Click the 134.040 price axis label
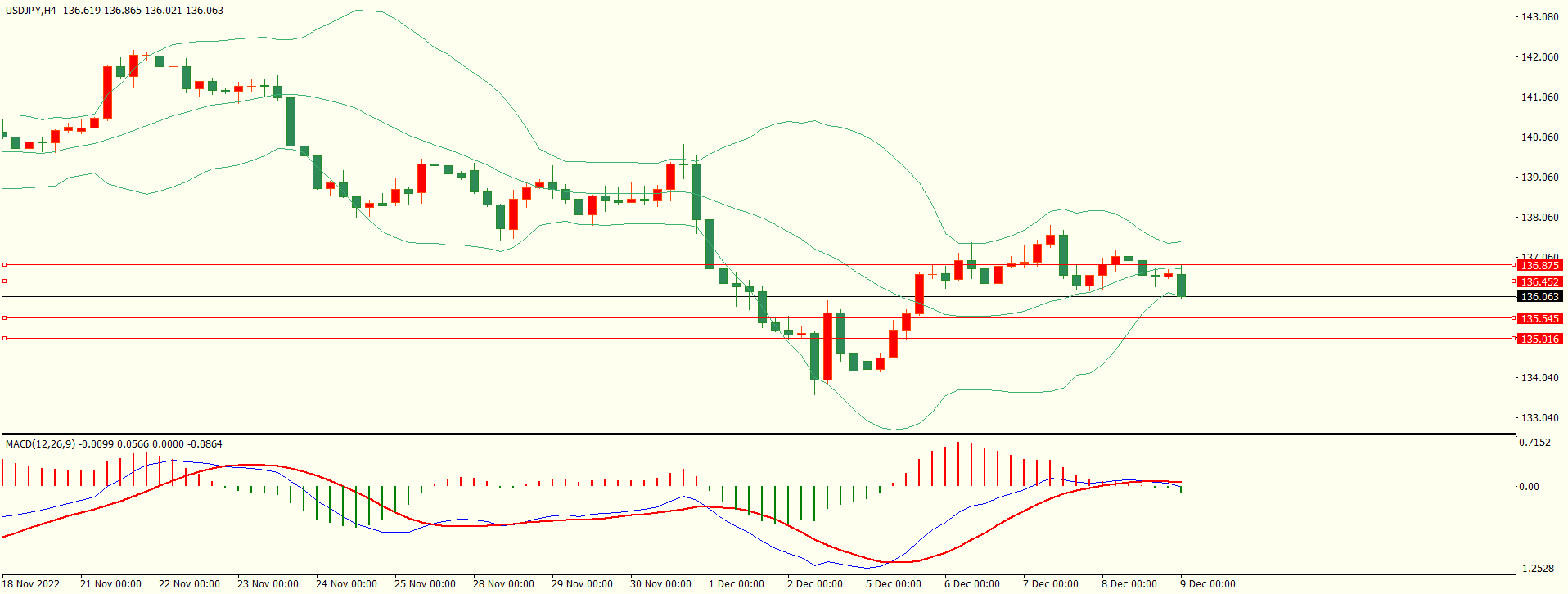Image resolution: width=1568 pixels, height=594 pixels. [x=1539, y=378]
